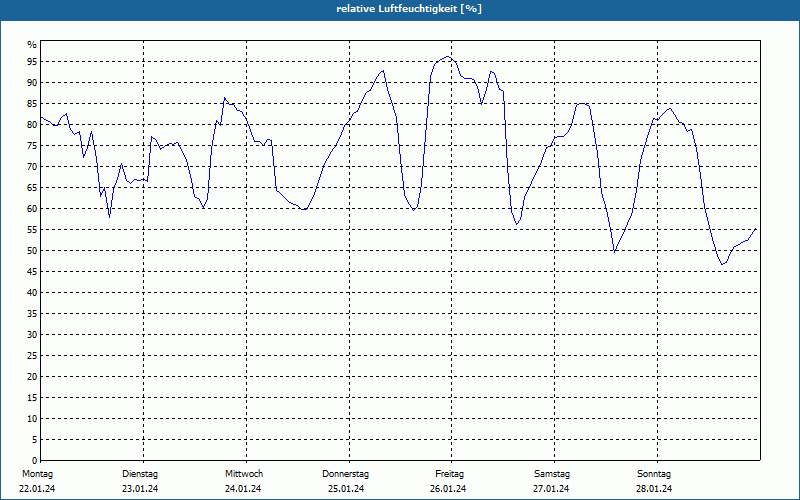Click the date 23.01.24
The width and height of the screenshot is (800, 500).
coord(140,489)
